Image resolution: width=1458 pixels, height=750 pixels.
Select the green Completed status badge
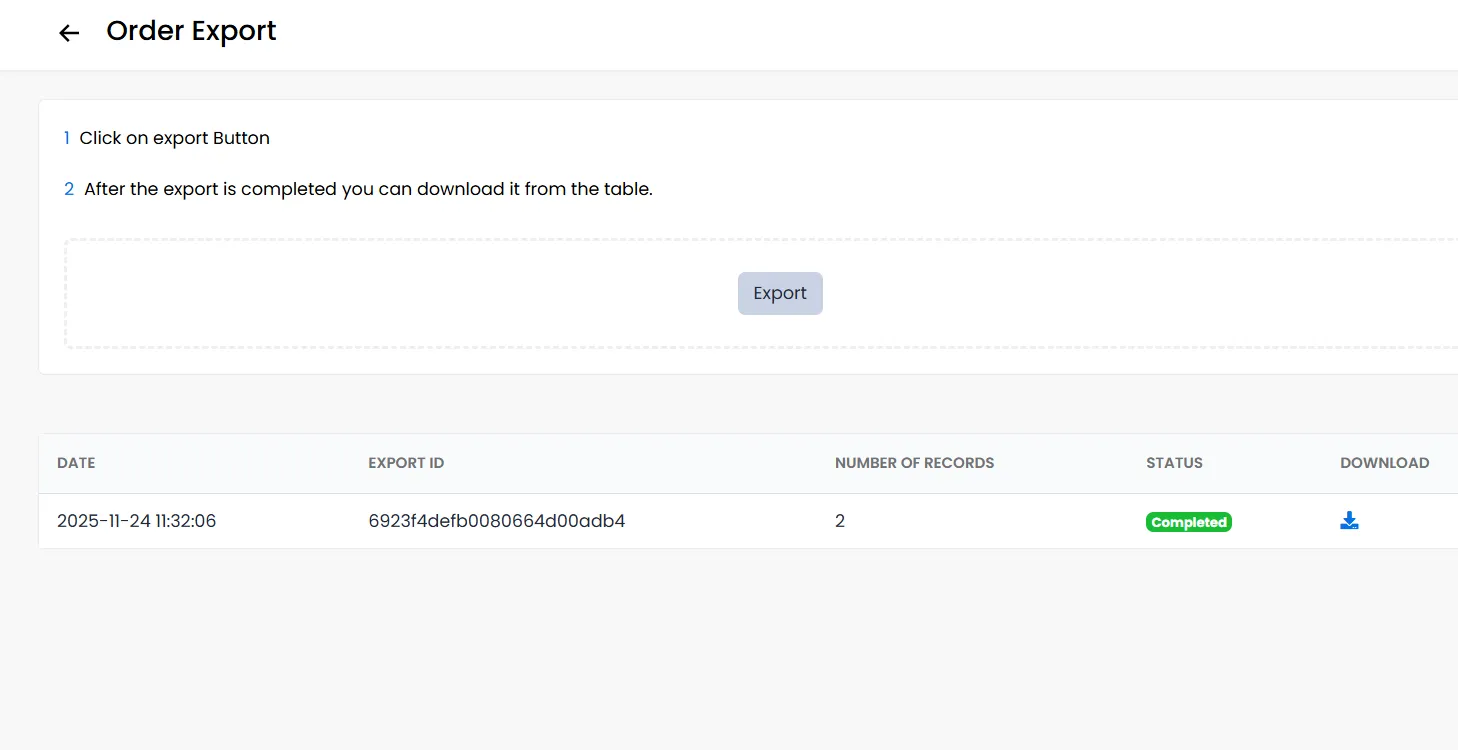click(1188, 522)
